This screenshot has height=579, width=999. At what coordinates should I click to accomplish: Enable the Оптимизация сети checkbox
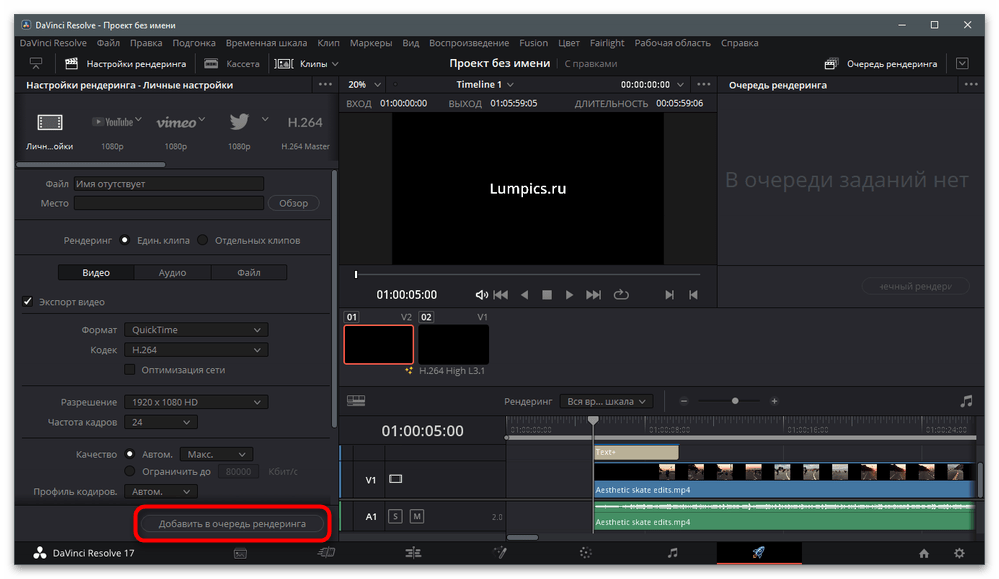click(129, 370)
